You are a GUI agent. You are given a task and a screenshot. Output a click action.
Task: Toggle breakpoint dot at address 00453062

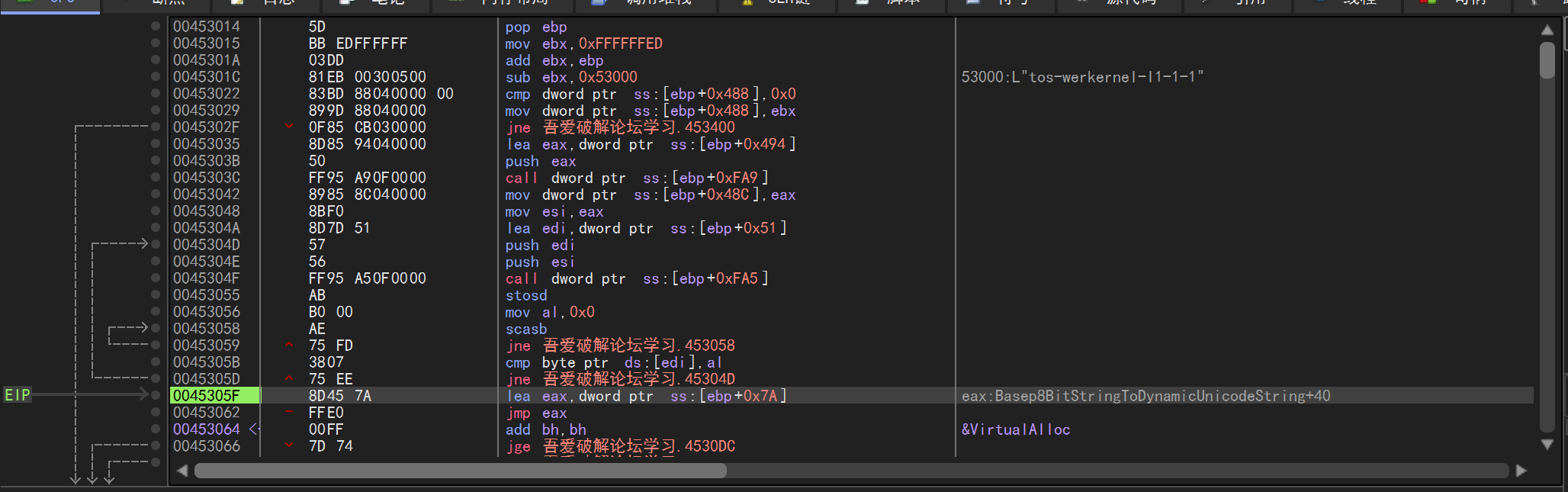[x=156, y=412]
